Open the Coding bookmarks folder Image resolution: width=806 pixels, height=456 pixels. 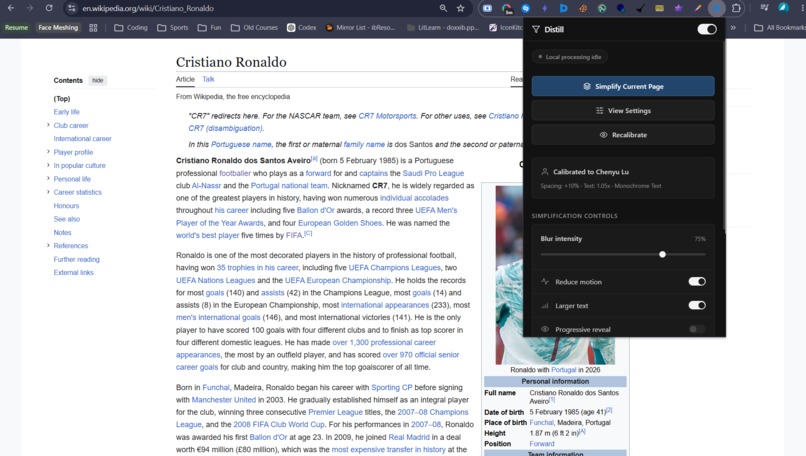[x=131, y=28]
